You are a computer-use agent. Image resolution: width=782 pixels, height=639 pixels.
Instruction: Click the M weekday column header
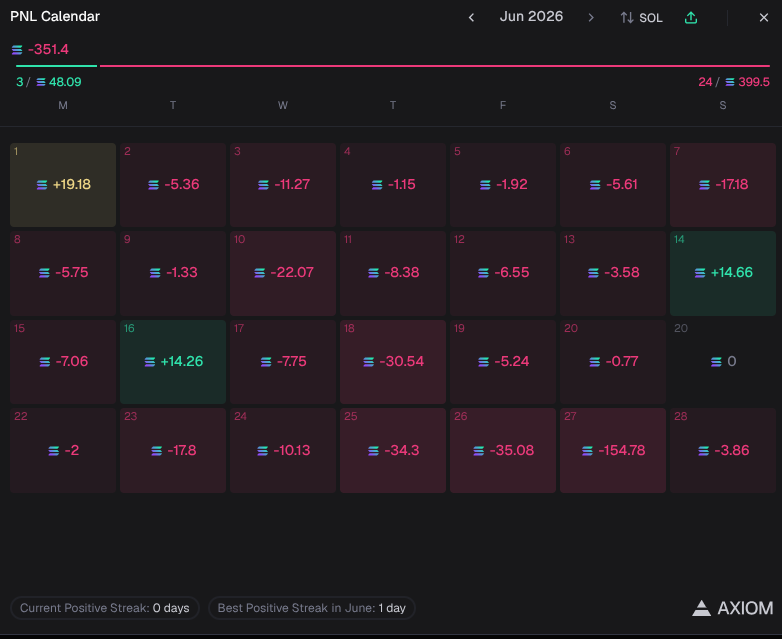coord(63,105)
